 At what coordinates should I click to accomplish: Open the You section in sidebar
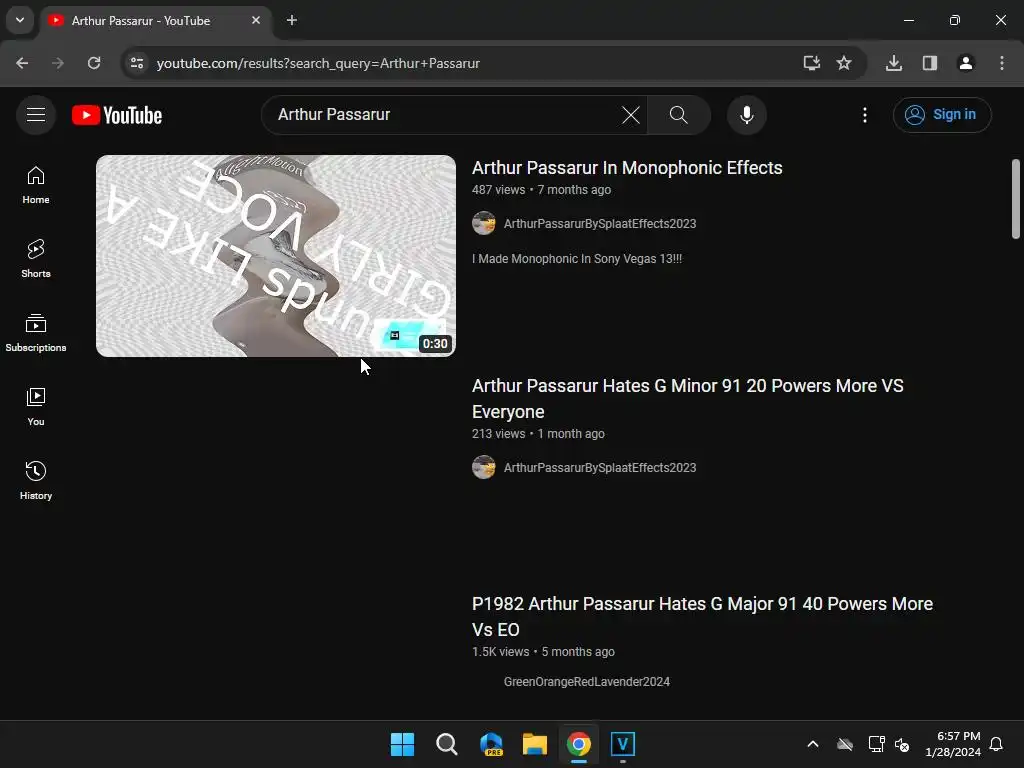click(36, 407)
